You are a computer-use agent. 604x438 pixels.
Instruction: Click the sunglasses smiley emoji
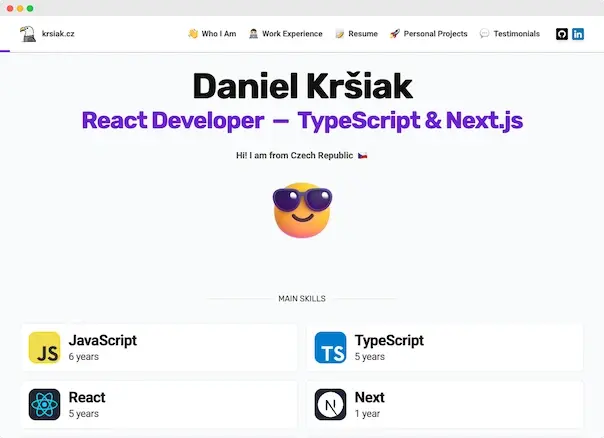[x=302, y=210]
